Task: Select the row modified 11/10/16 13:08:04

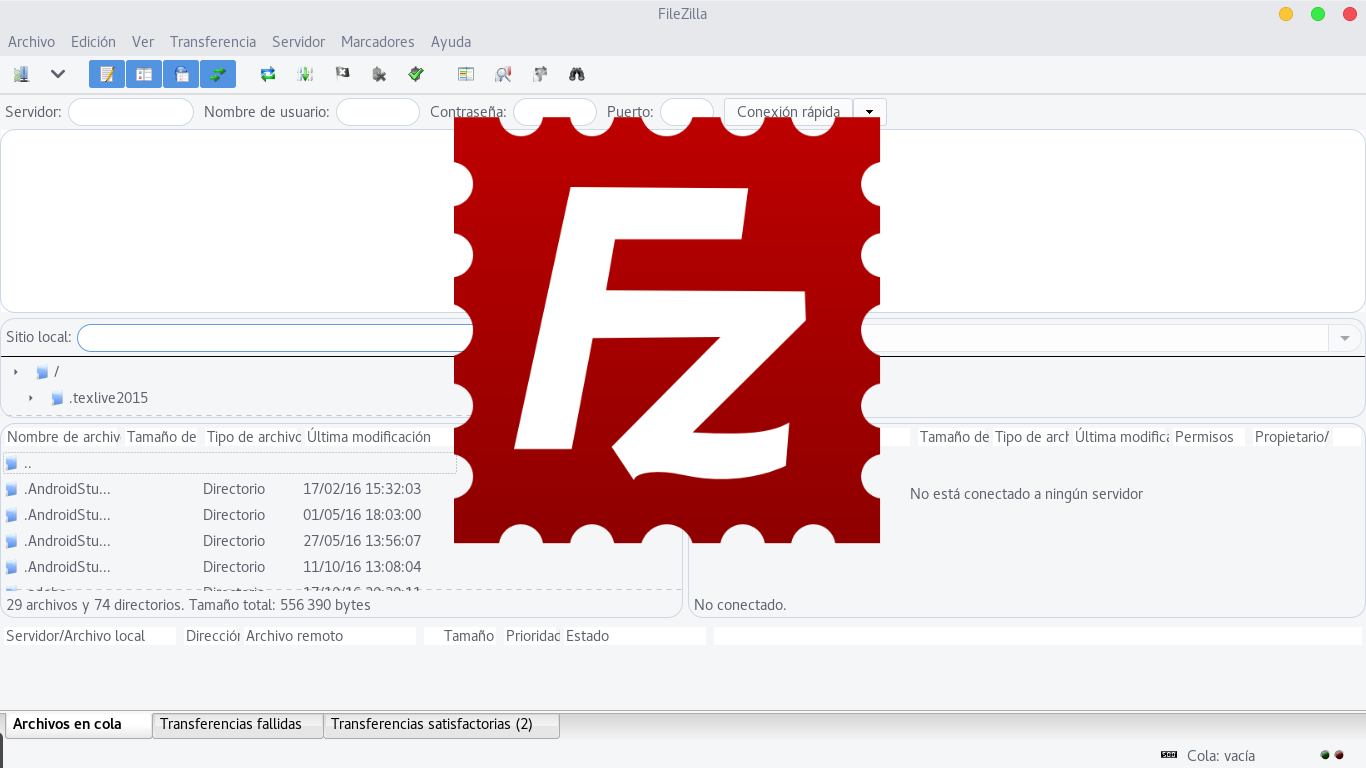Action: point(229,568)
